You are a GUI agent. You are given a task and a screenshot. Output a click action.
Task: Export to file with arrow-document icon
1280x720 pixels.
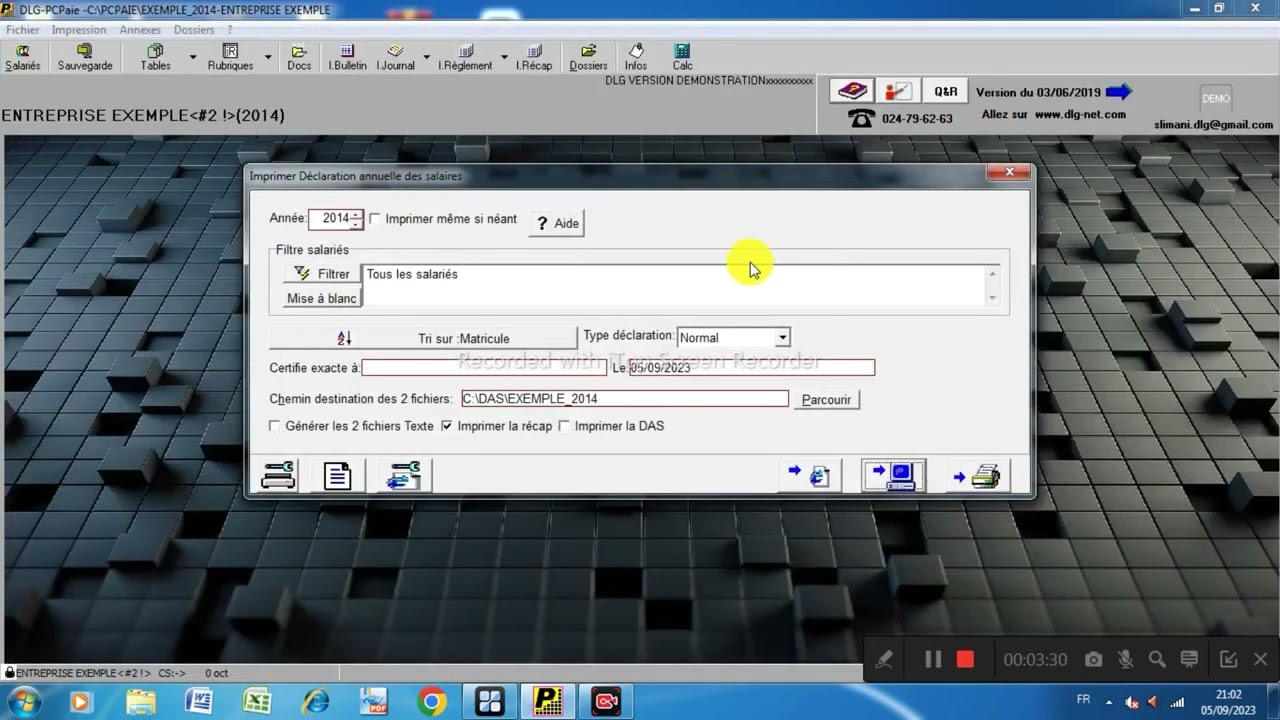pyautogui.click(x=809, y=475)
